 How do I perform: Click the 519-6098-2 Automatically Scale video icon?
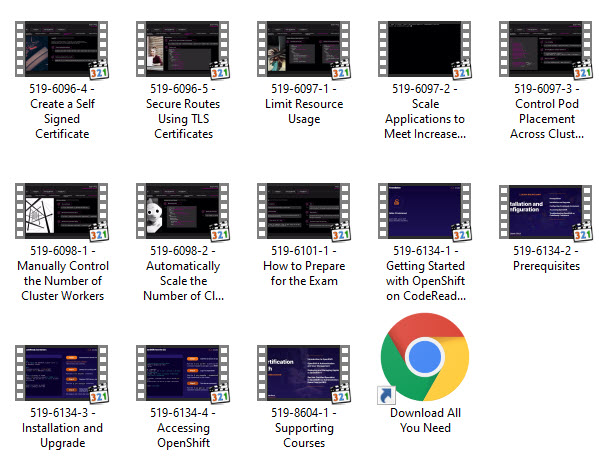183,211
